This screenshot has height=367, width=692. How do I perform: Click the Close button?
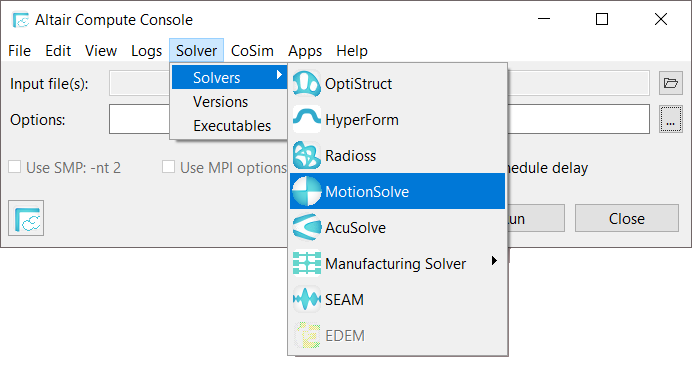click(627, 218)
